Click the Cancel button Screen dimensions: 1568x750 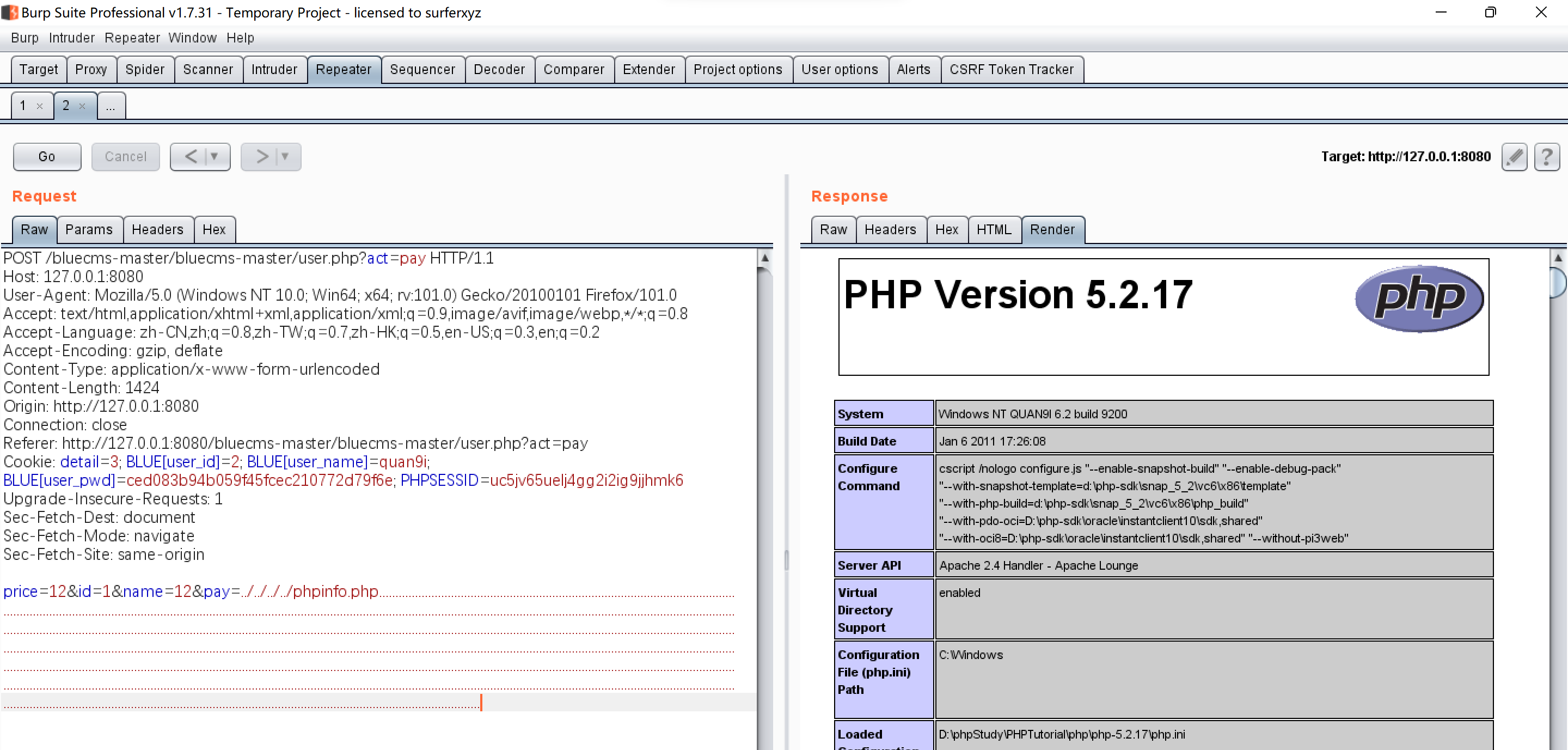125,157
